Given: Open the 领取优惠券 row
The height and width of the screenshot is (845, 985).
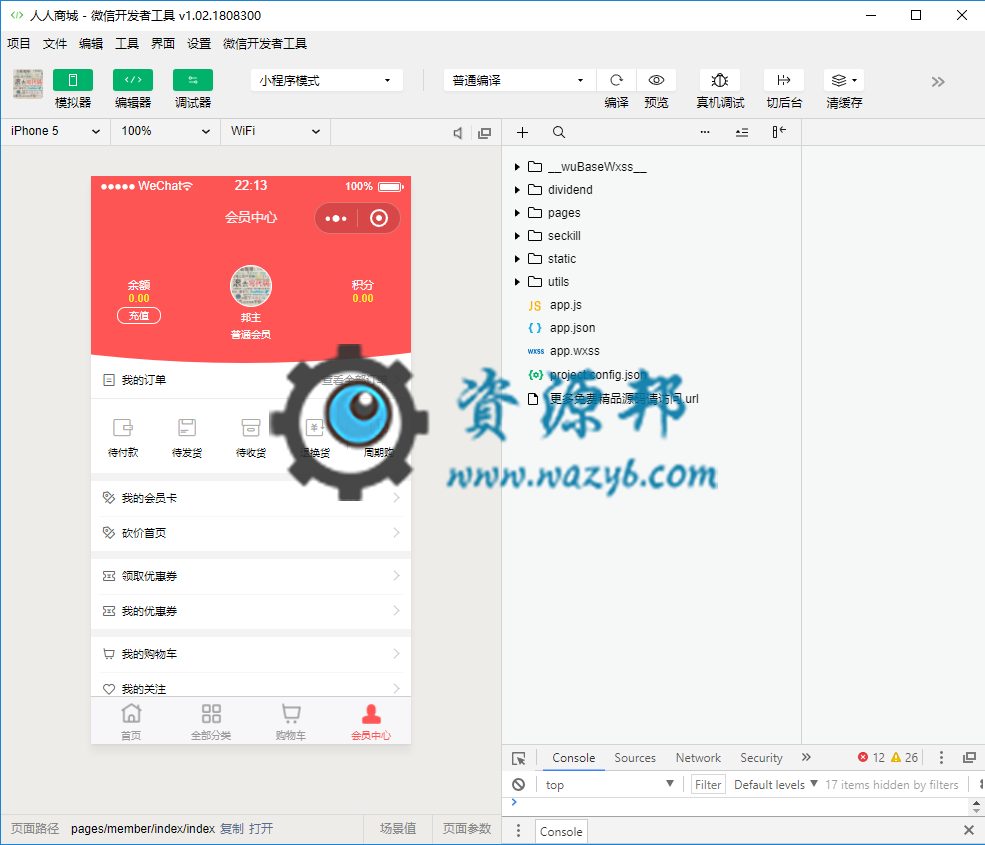Looking at the screenshot, I should pyautogui.click(x=251, y=576).
